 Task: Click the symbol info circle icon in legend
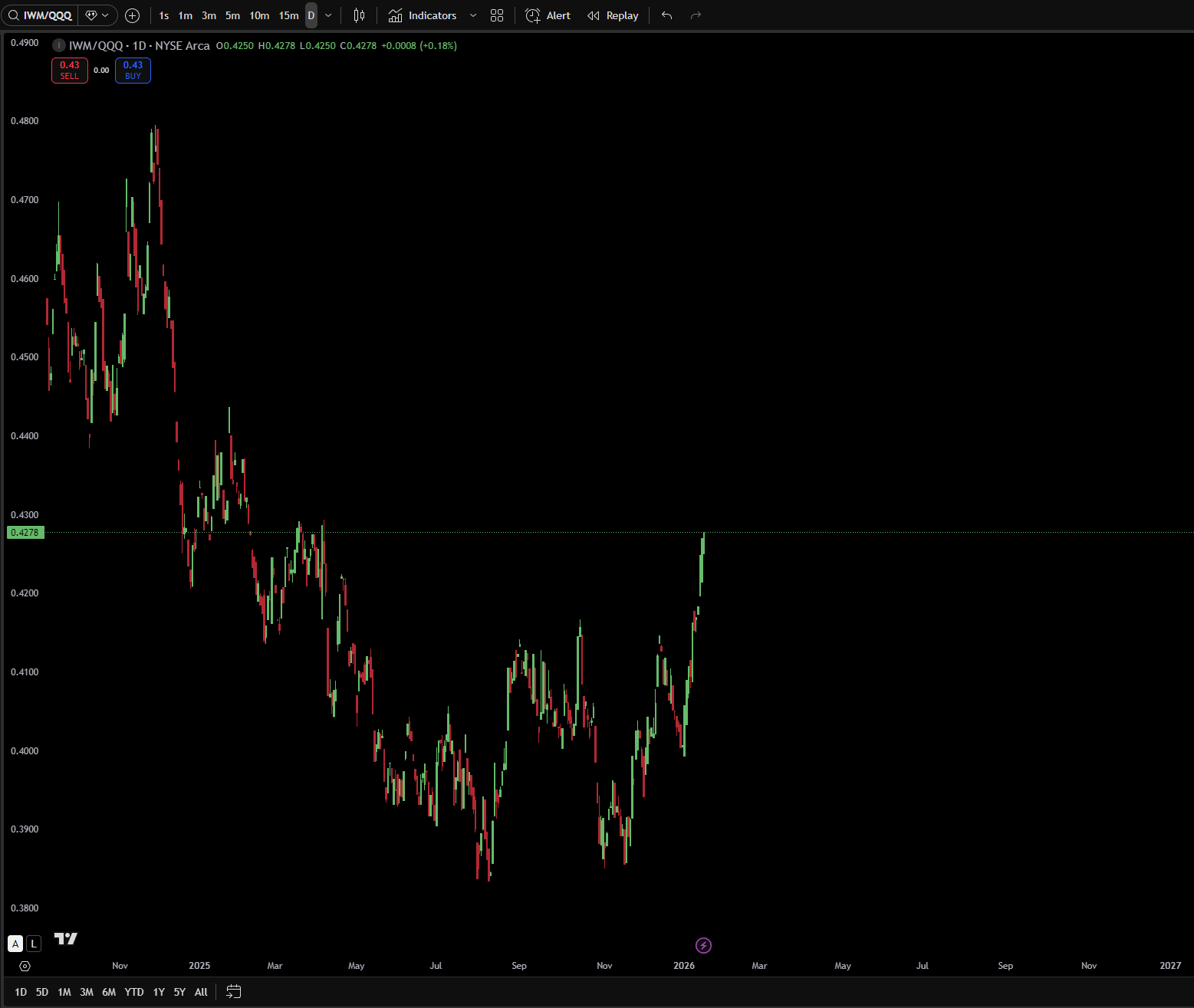58,45
